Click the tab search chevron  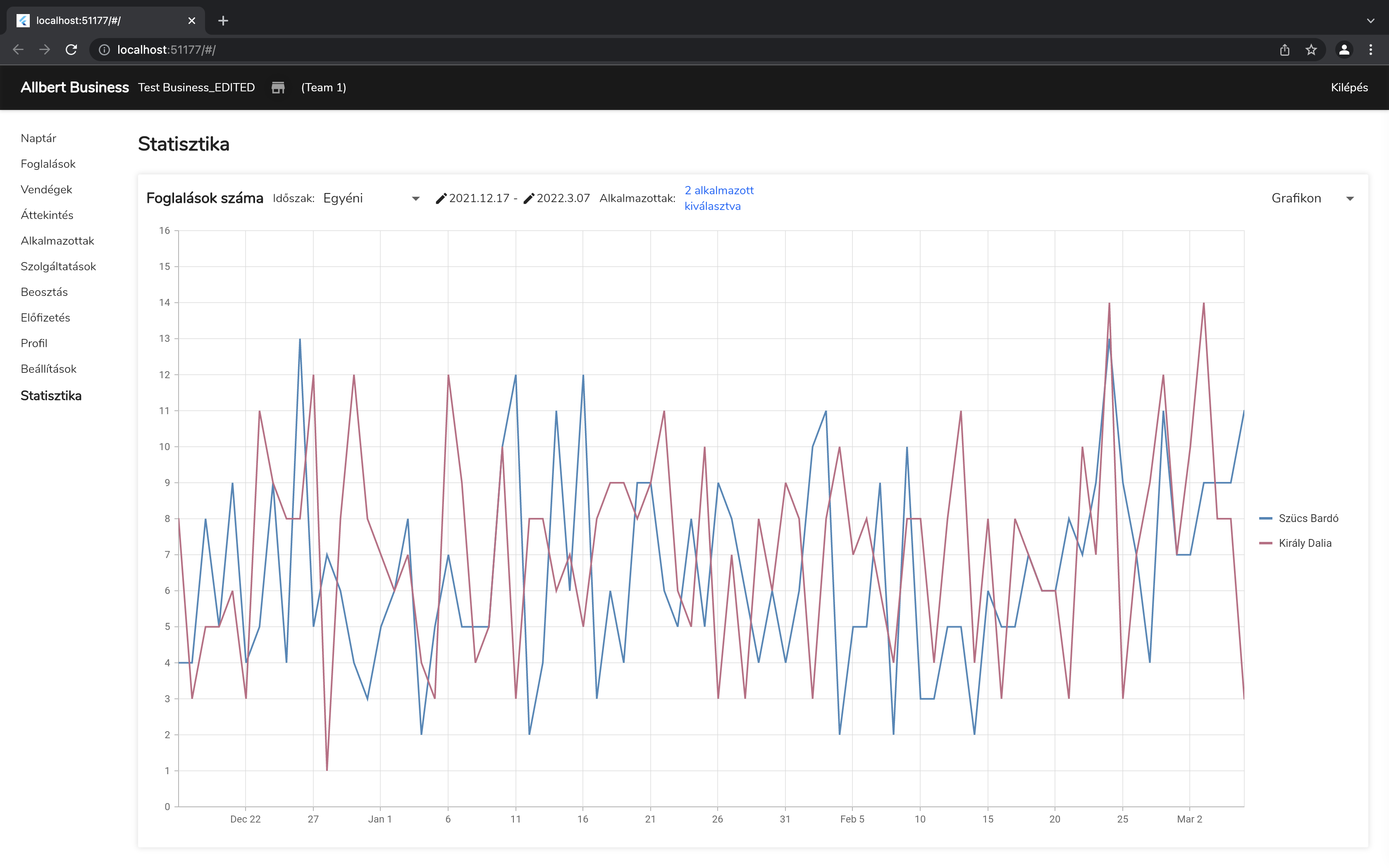tap(1371, 21)
